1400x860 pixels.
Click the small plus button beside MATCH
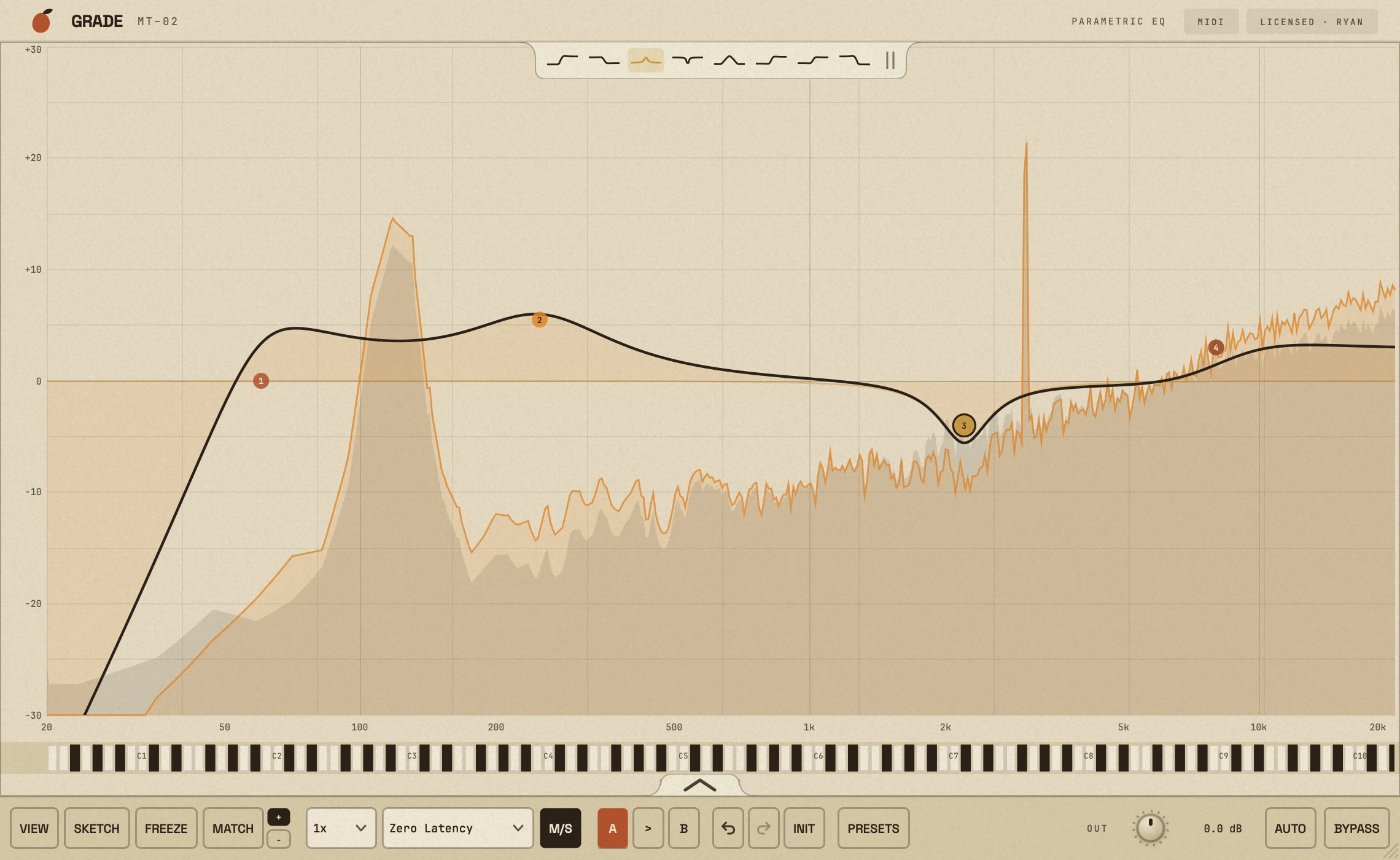(279, 817)
